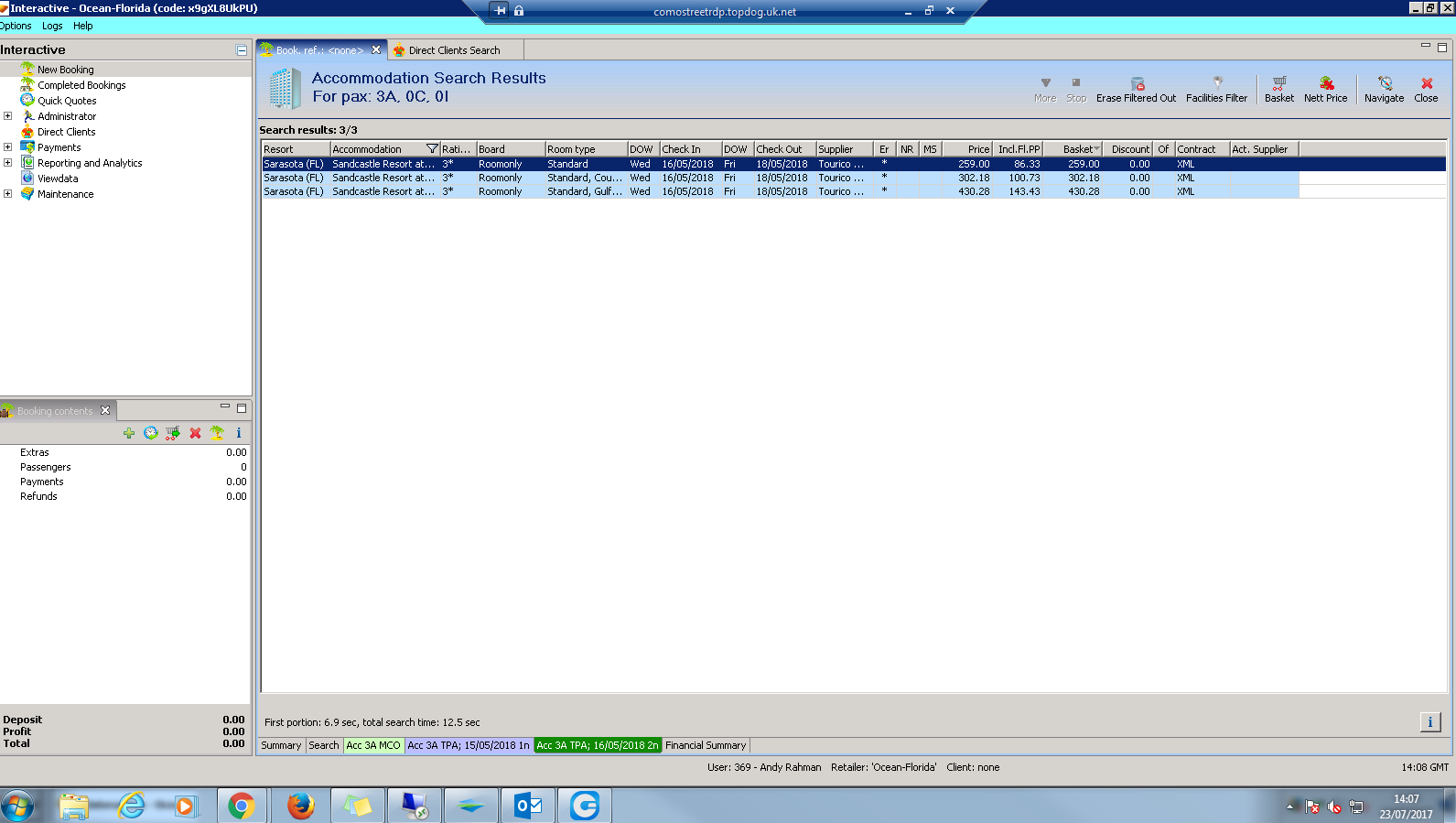The image size is (1456, 823).
Task: Maximize the Booking contents panel
Action: pos(242,407)
